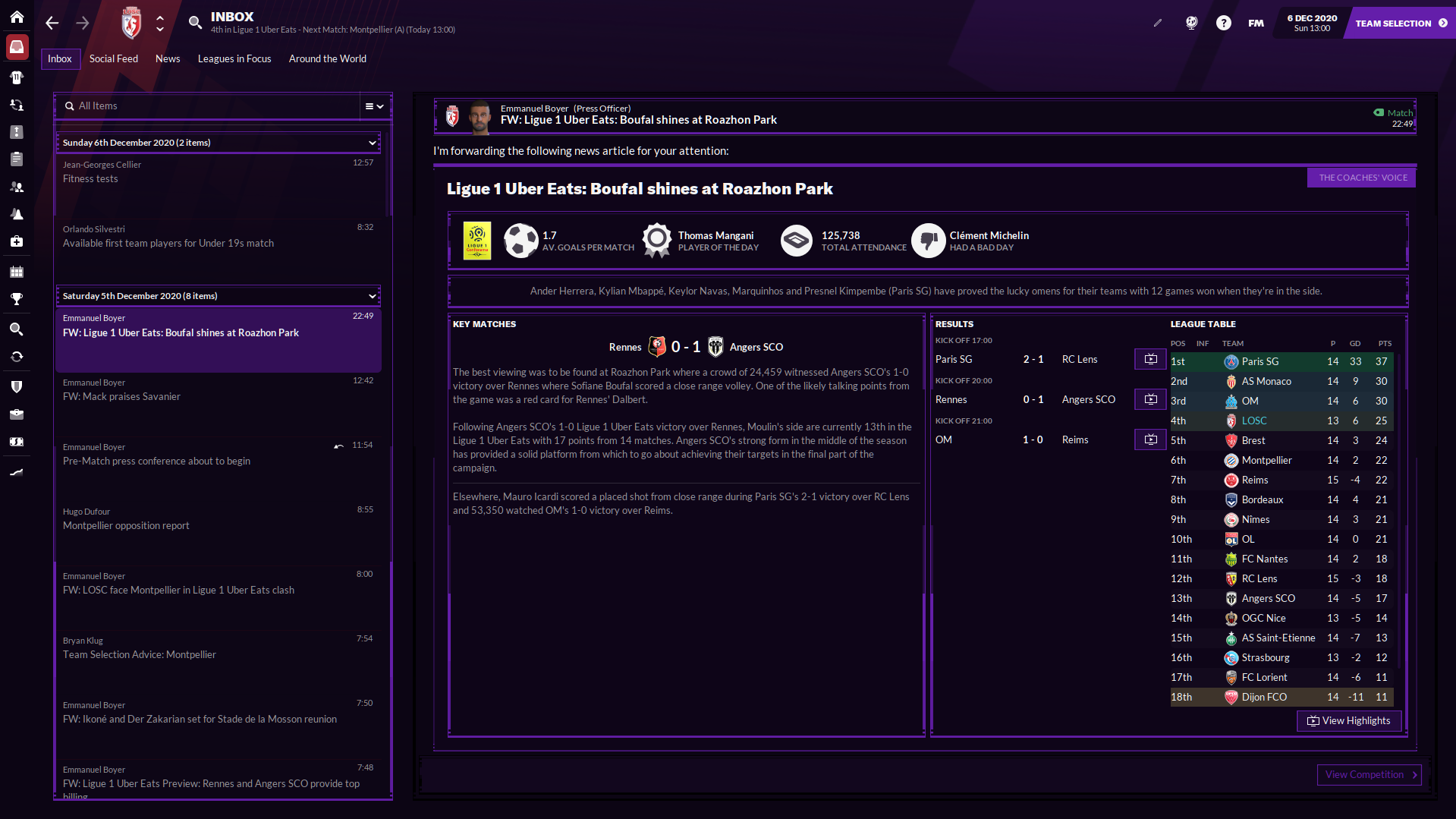Select AS Monaco row in league table
This screenshot has height=819, width=1456.
(1281, 381)
